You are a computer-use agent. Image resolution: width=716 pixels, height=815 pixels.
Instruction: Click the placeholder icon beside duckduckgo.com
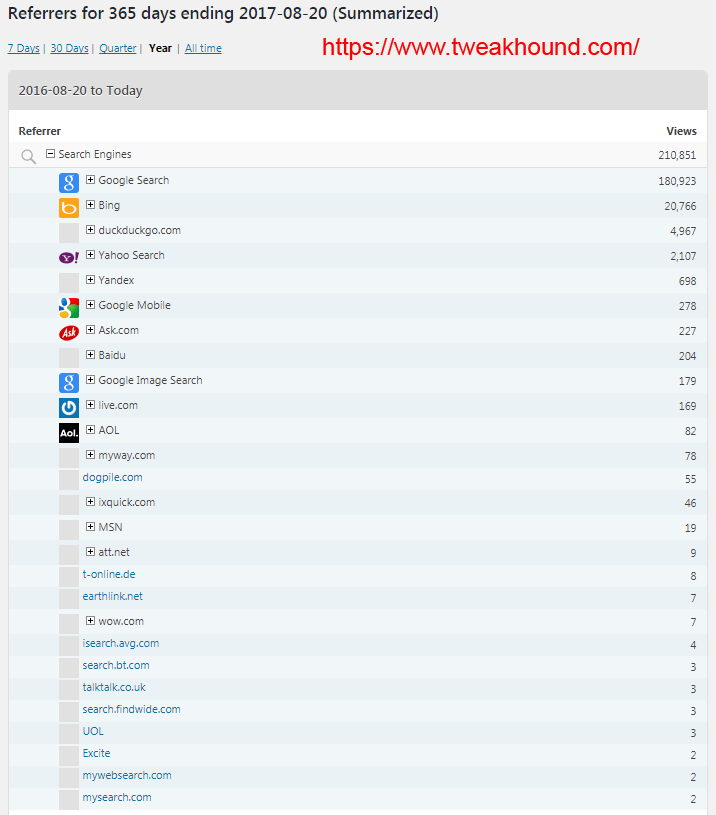(x=69, y=233)
